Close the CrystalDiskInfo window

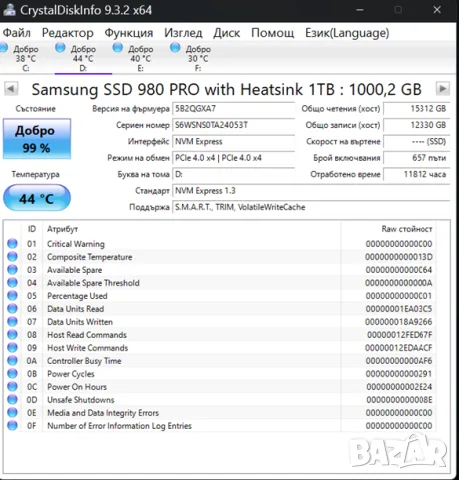[x=437, y=10]
